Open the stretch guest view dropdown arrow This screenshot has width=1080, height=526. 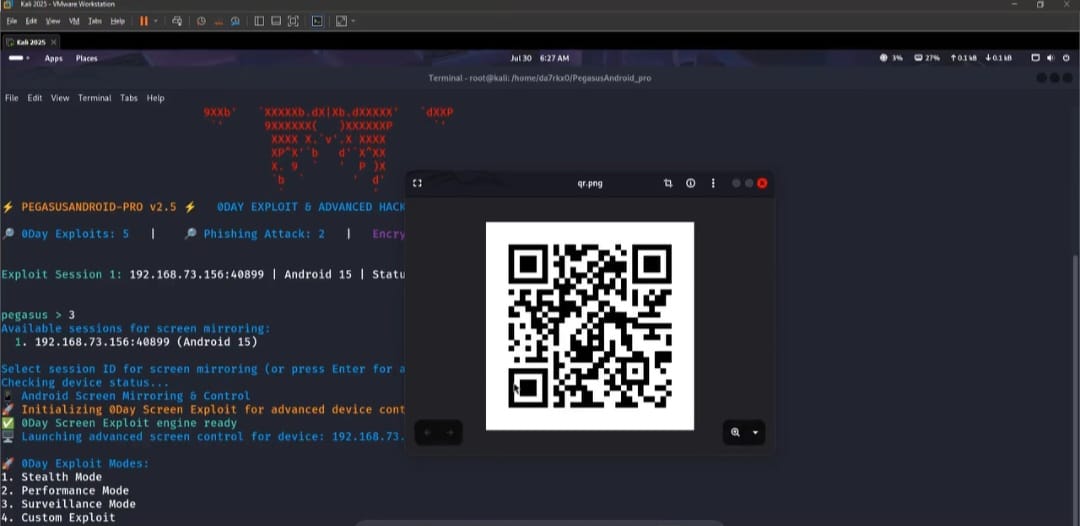(353, 21)
